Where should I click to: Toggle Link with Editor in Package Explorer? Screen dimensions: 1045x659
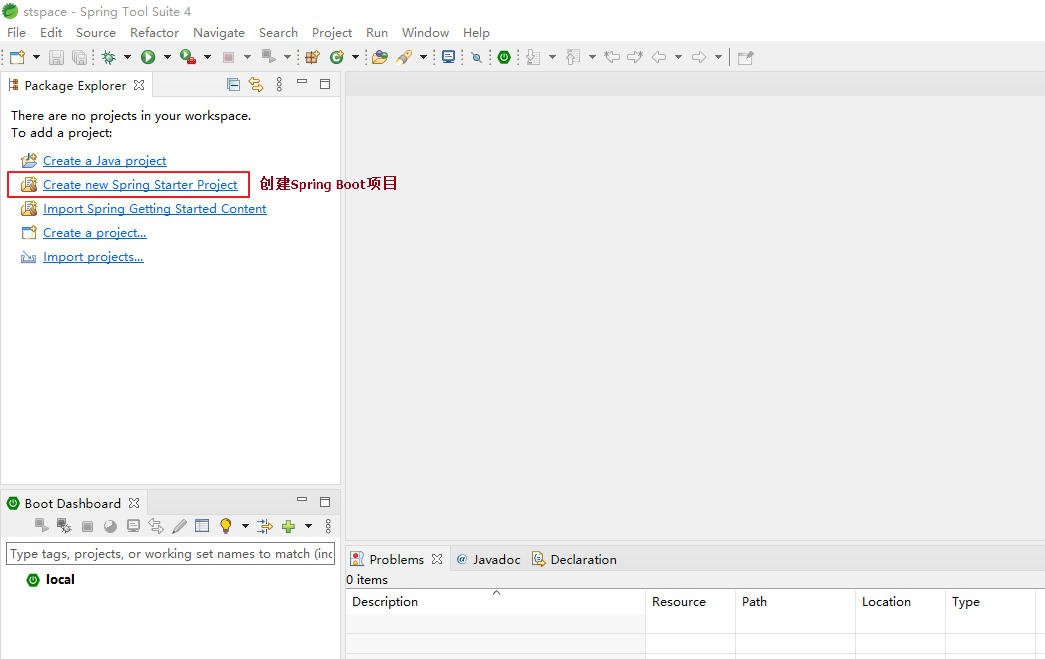256,84
